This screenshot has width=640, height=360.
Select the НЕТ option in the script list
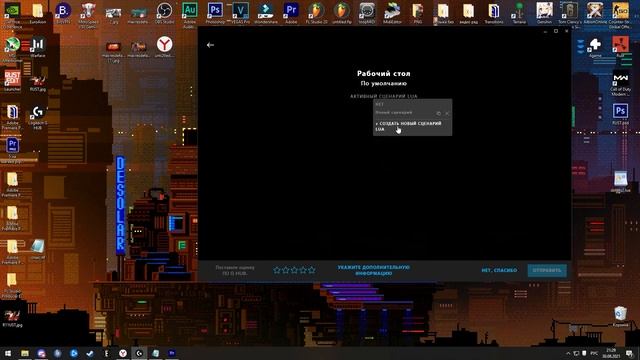pyautogui.click(x=380, y=104)
